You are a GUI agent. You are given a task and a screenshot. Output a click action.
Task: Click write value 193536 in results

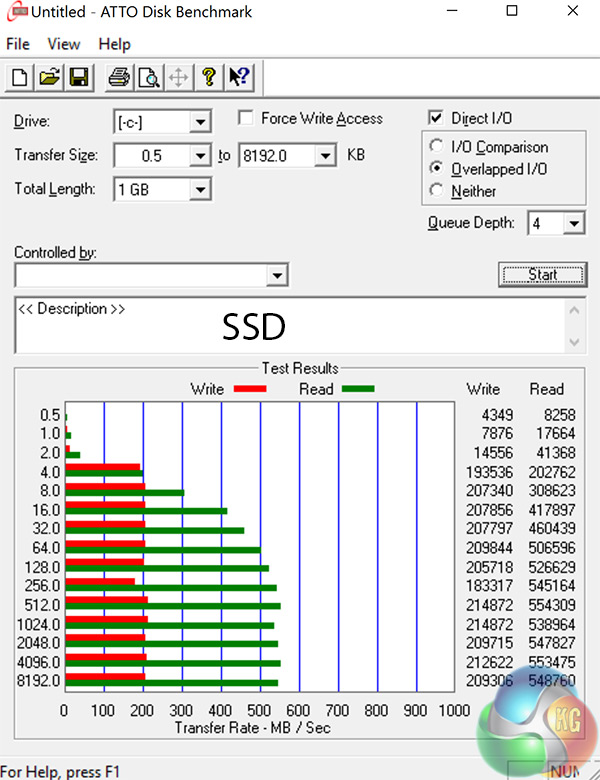489,472
